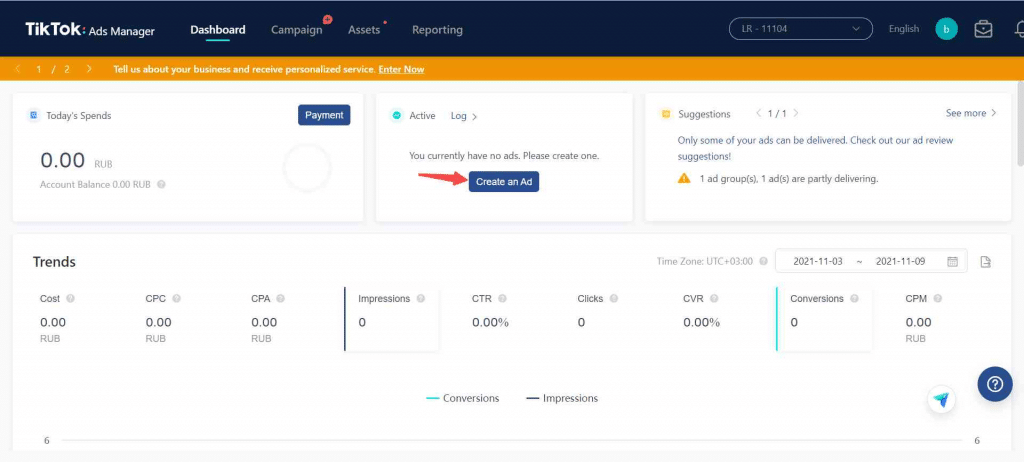Click the Create an Ad button
Screen dimensions: 1024x462
tap(504, 182)
